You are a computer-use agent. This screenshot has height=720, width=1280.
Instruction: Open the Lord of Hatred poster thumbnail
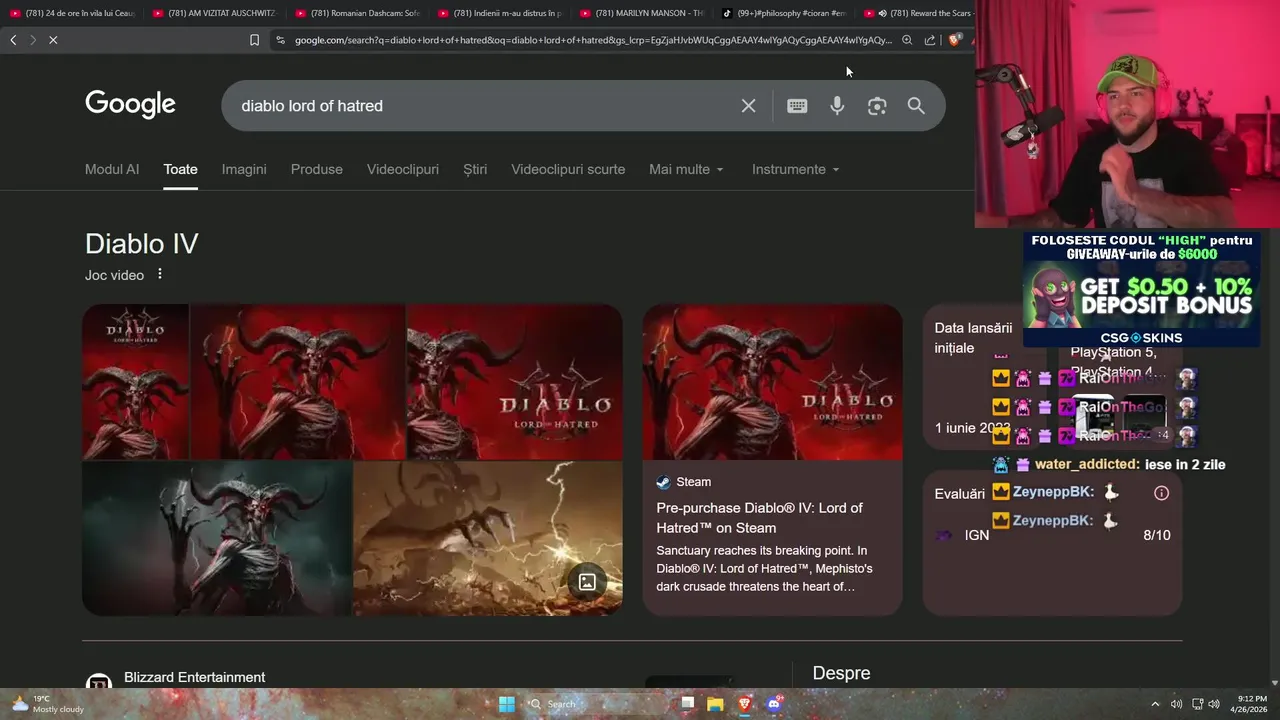tap(135, 382)
